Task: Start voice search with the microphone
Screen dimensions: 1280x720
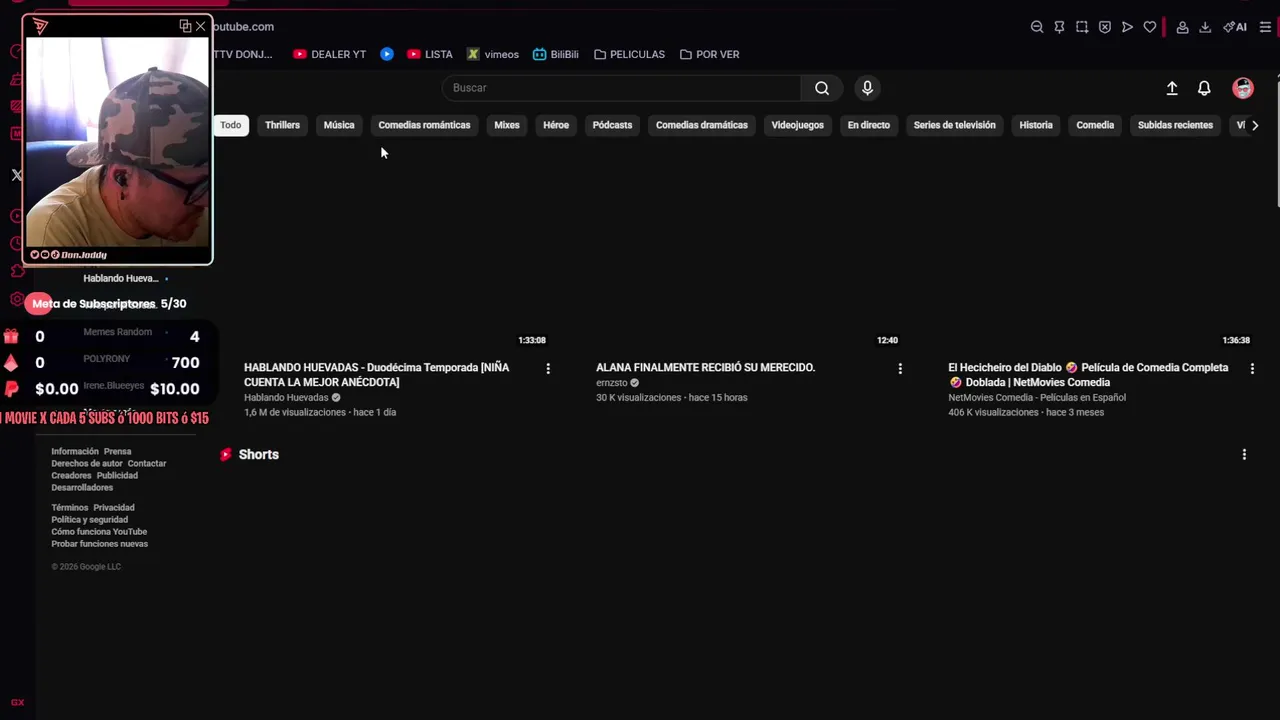Action: click(867, 88)
